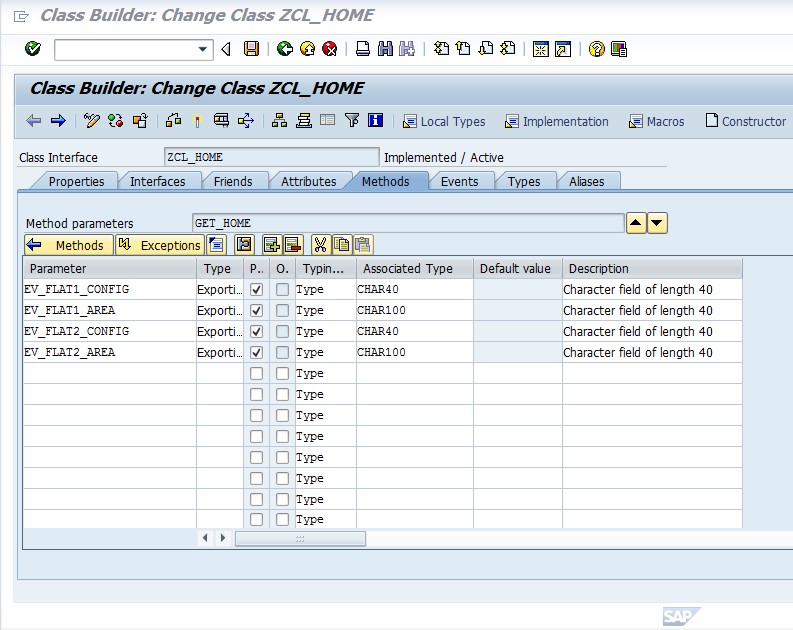Toggle Pass by Value for EV_FLAT2_AREA
The height and width of the screenshot is (630, 793).
pos(256,352)
